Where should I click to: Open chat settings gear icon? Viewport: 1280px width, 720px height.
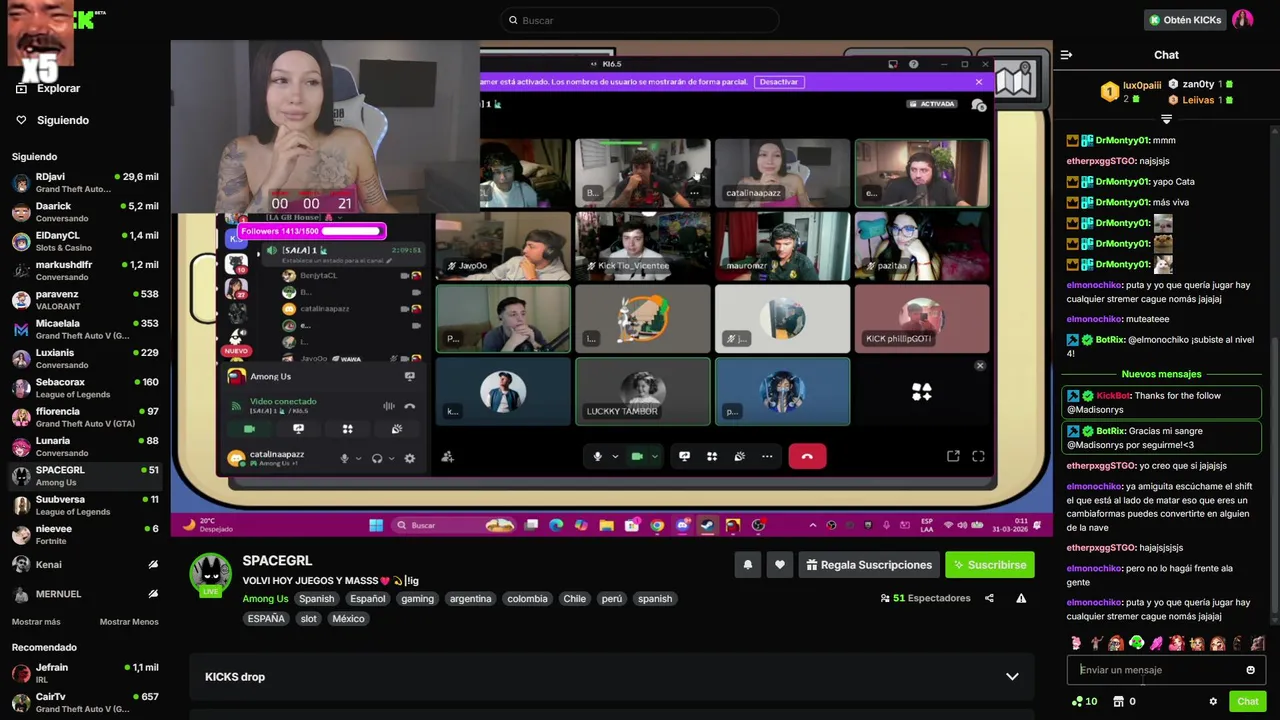click(x=1213, y=702)
